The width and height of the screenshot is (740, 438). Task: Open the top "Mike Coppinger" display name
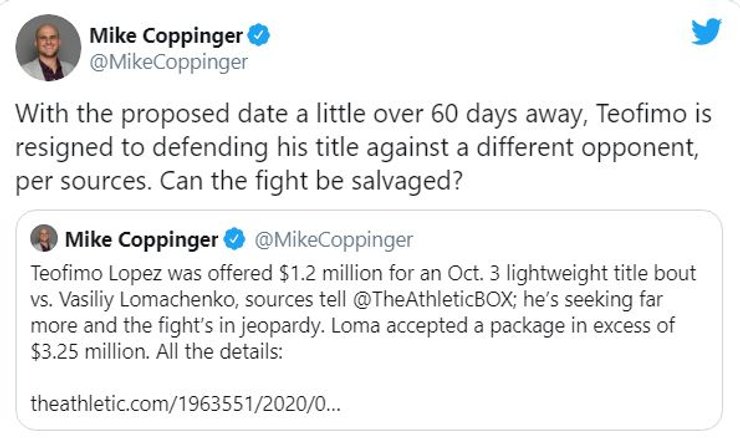pyautogui.click(x=166, y=36)
